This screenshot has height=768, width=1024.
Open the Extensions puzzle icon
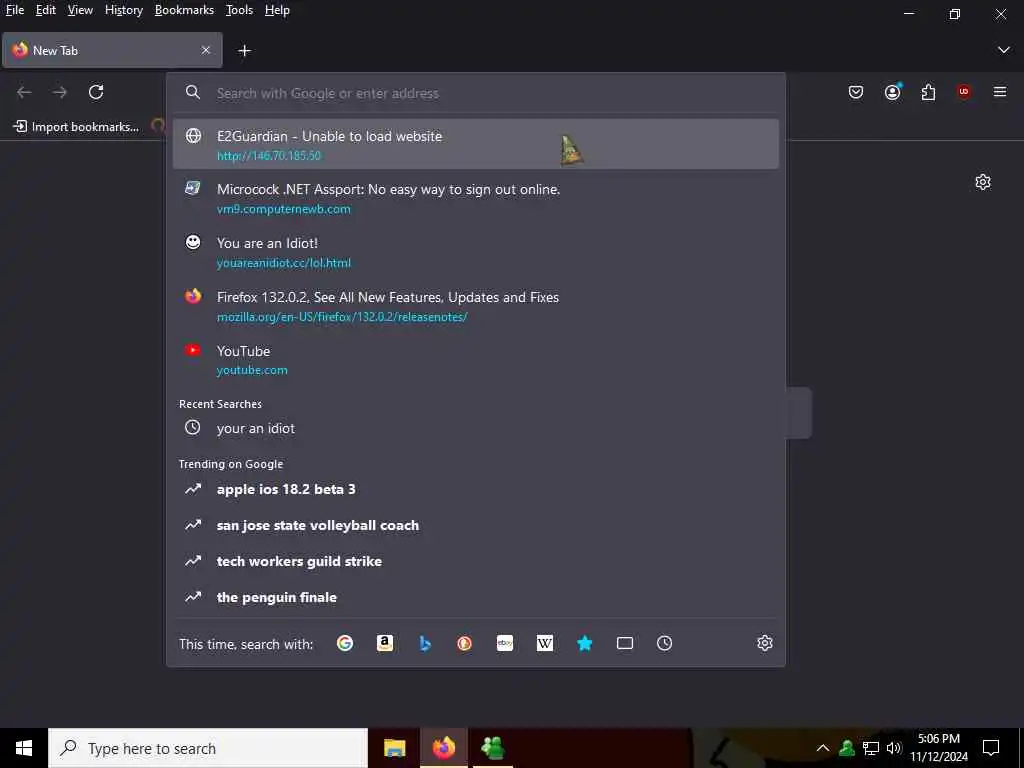click(x=928, y=92)
